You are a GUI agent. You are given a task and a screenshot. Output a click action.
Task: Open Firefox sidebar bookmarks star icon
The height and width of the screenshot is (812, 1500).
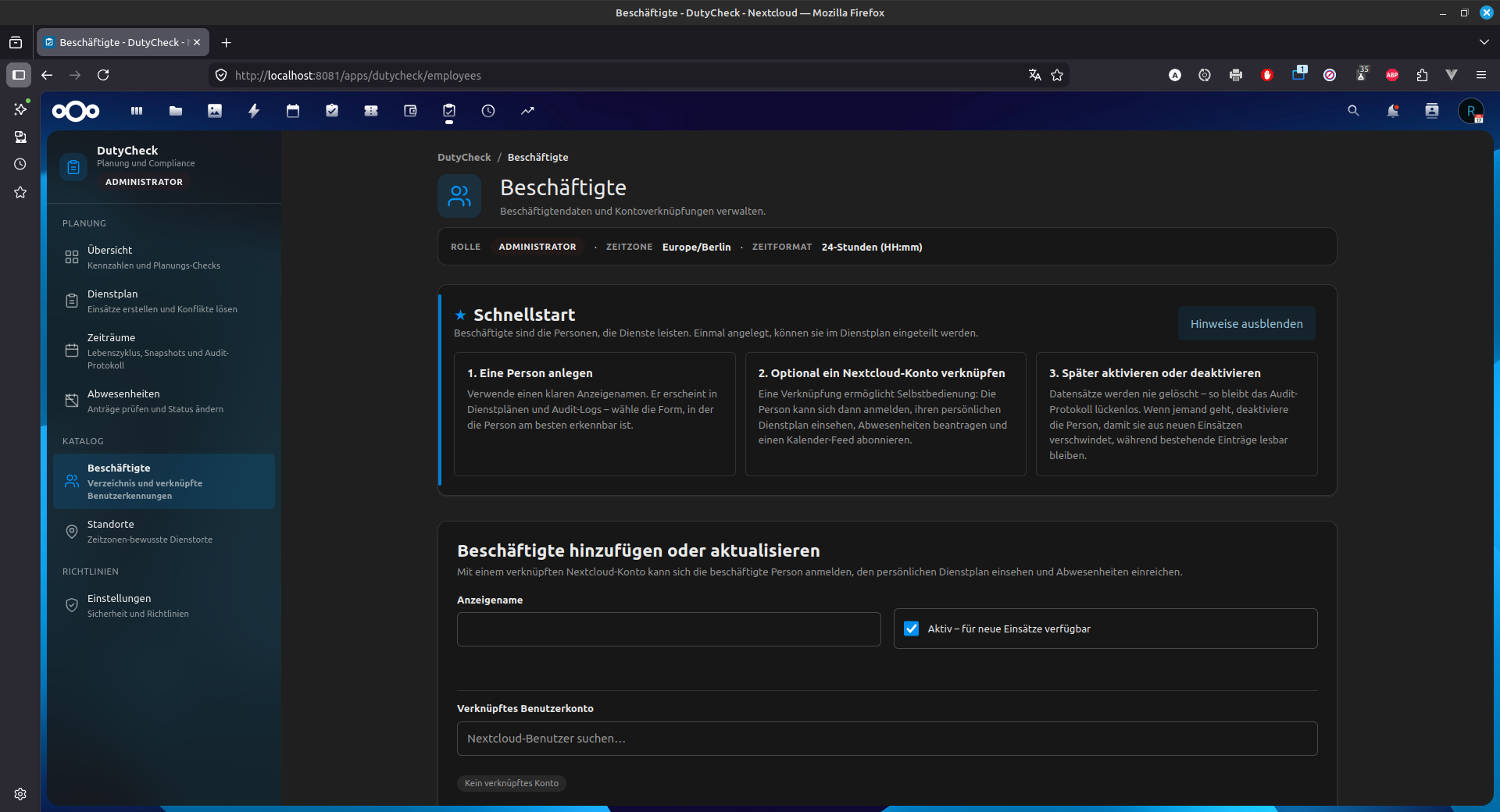click(x=20, y=192)
